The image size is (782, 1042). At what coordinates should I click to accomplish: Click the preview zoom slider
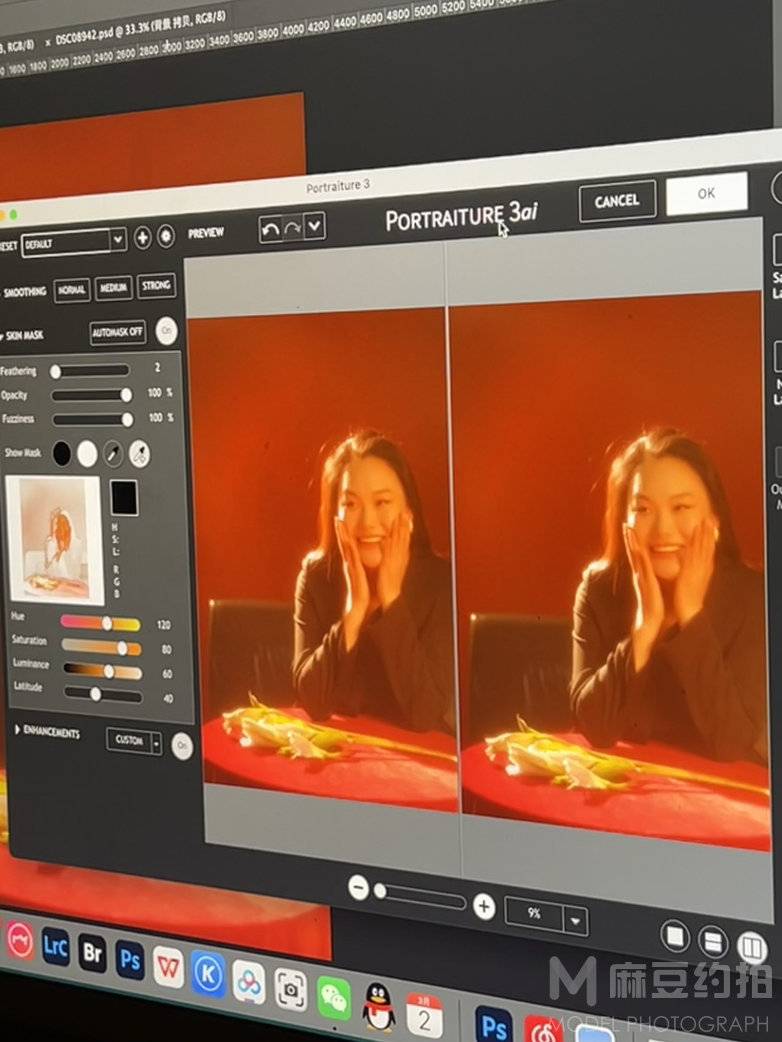[x=420, y=895]
